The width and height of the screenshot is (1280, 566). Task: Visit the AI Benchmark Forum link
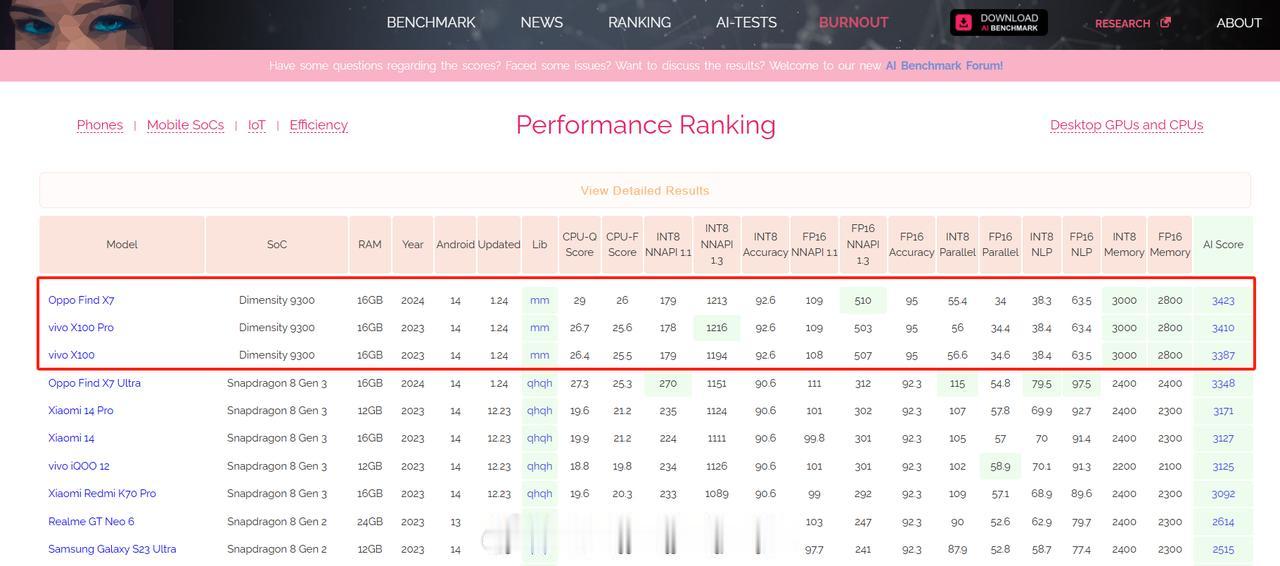944,66
